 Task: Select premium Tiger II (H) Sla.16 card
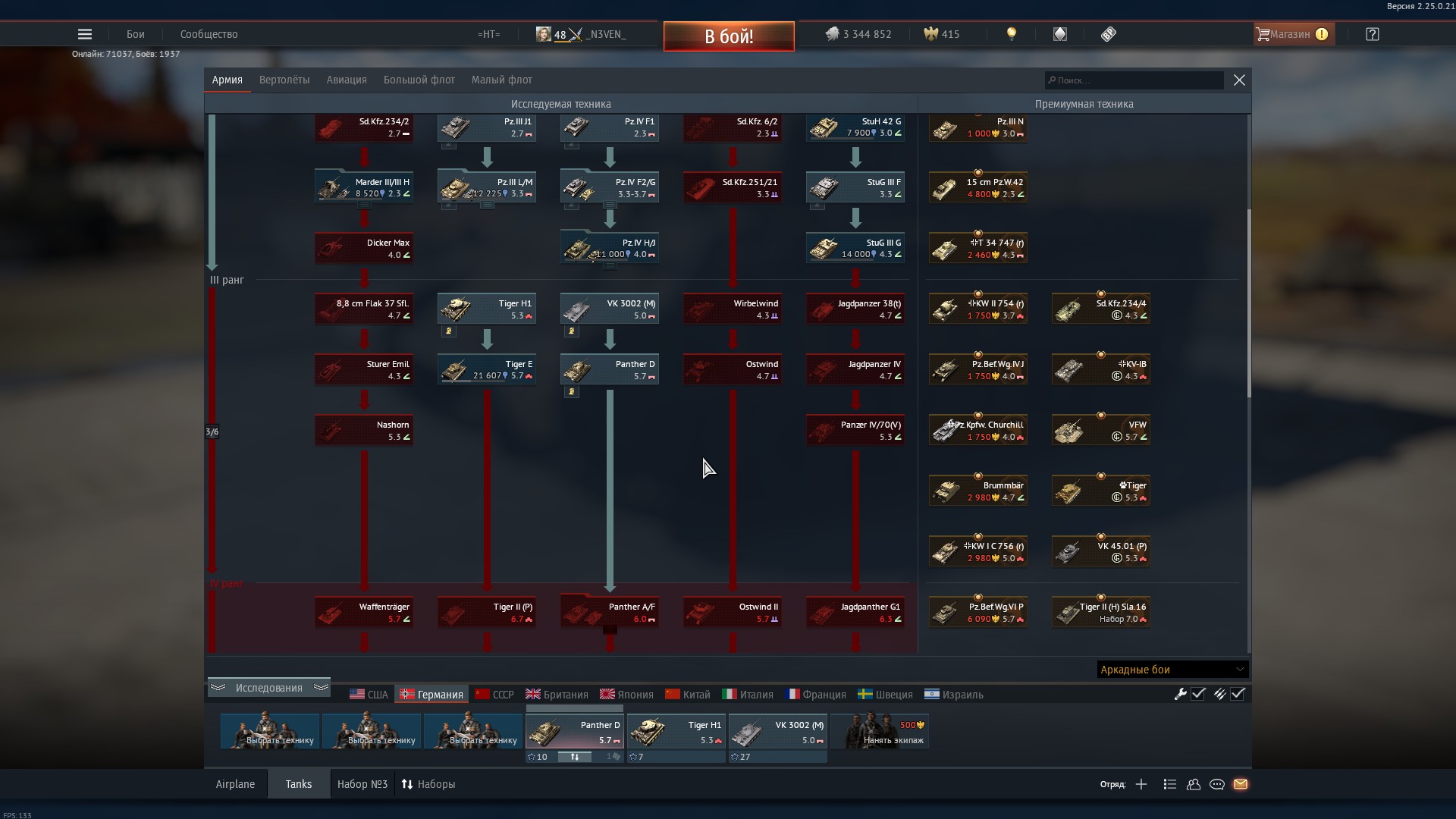(1101, 612)
